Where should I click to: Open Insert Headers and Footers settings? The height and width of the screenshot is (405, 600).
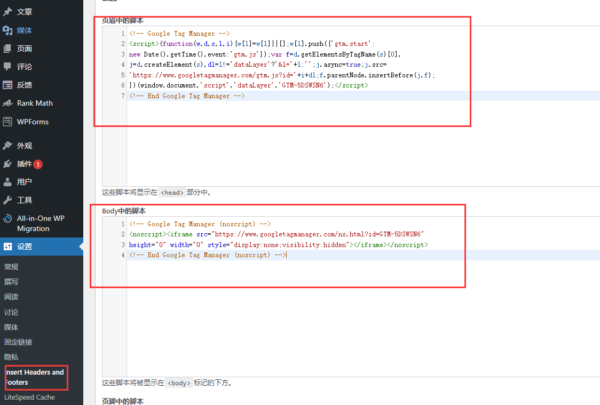35,377
